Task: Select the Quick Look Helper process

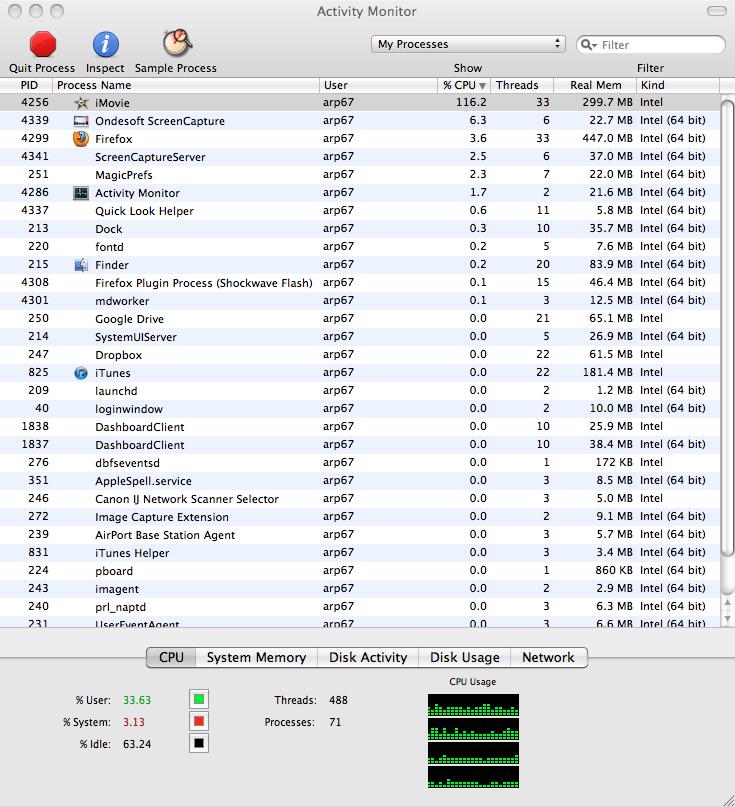Action: click(x=360, y=211)
